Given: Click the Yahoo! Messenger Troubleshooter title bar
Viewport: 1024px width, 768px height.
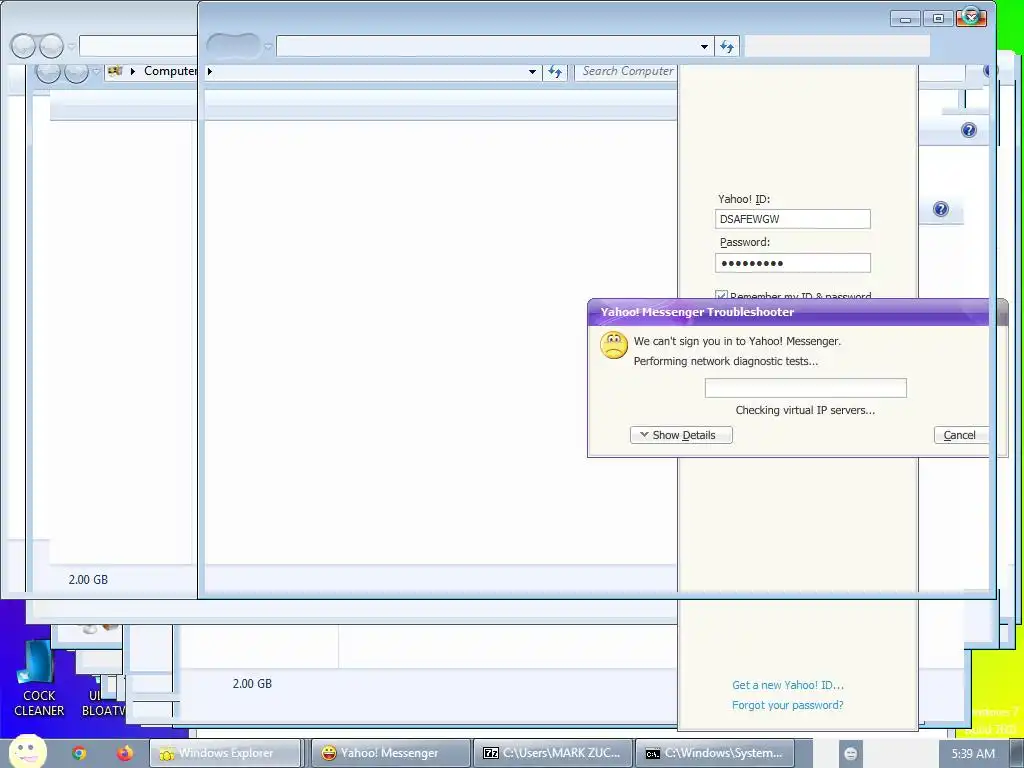Looking at the screenshot, I should click(788, 312).
